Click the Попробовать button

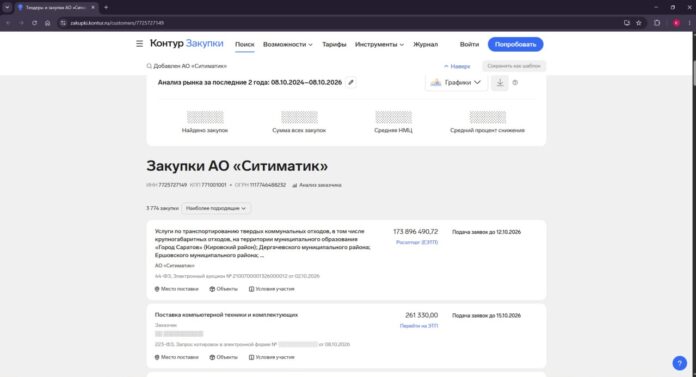tap(515, 44)
